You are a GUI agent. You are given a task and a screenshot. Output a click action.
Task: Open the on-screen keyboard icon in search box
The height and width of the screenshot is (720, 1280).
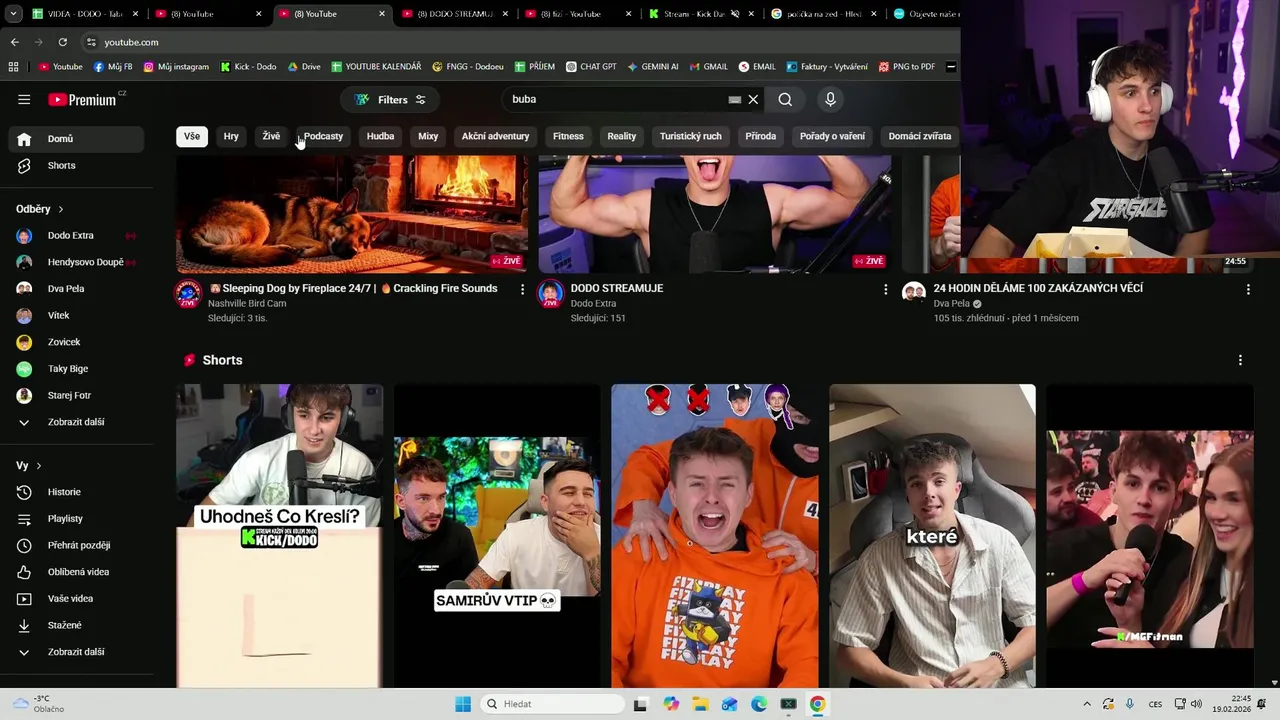735,99
